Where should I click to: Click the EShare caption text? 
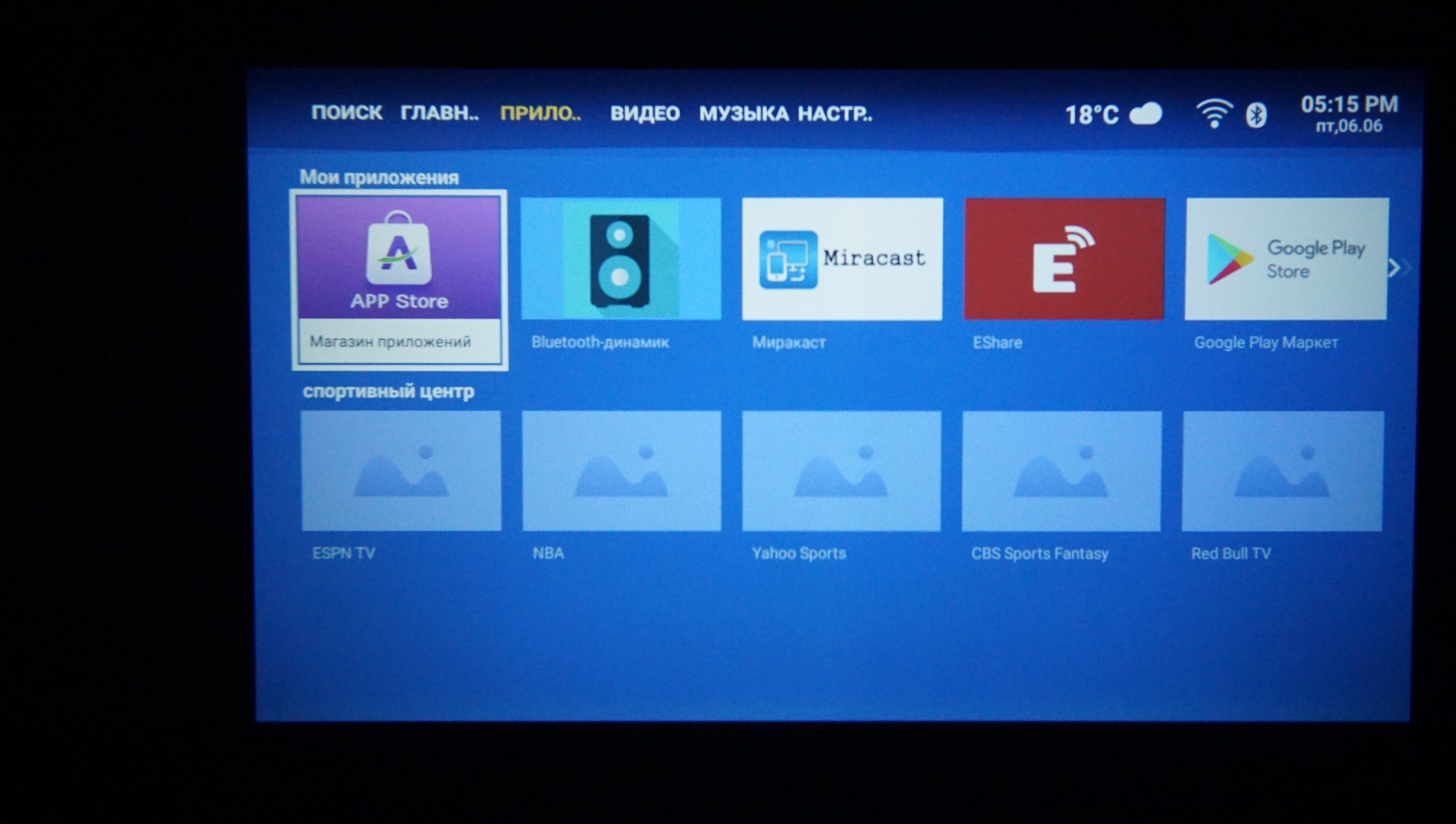click(997, 343)
